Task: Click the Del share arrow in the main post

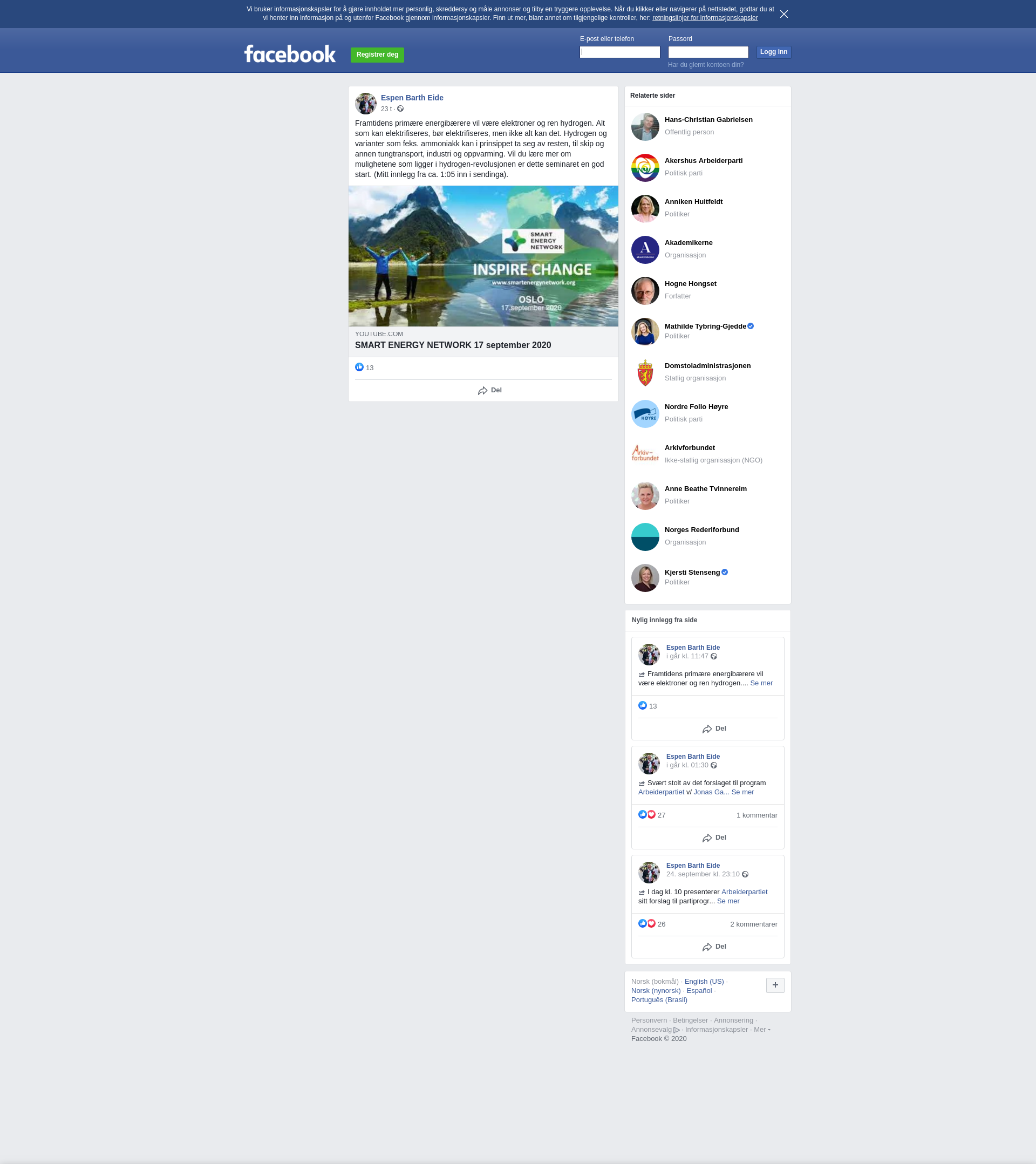Action: [489, 391]
